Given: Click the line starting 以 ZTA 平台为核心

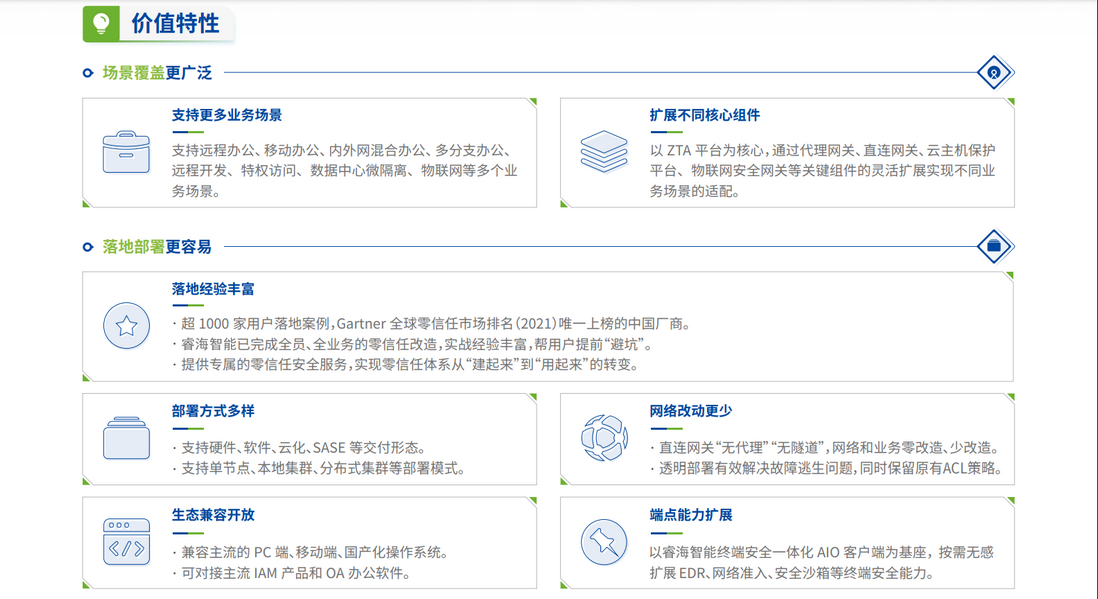Looking at the screenshot, I should tap(822, 150).
